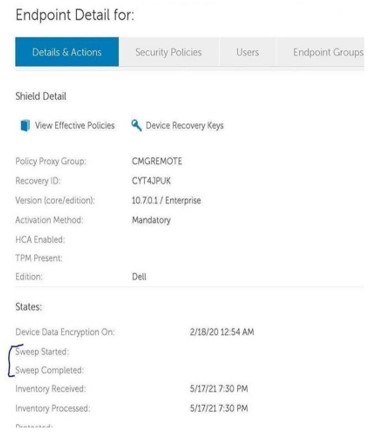This screenshot has height=436, width=370.
Task: Click the States section heading
Action: pyautogui.click(x=29, y=307)
